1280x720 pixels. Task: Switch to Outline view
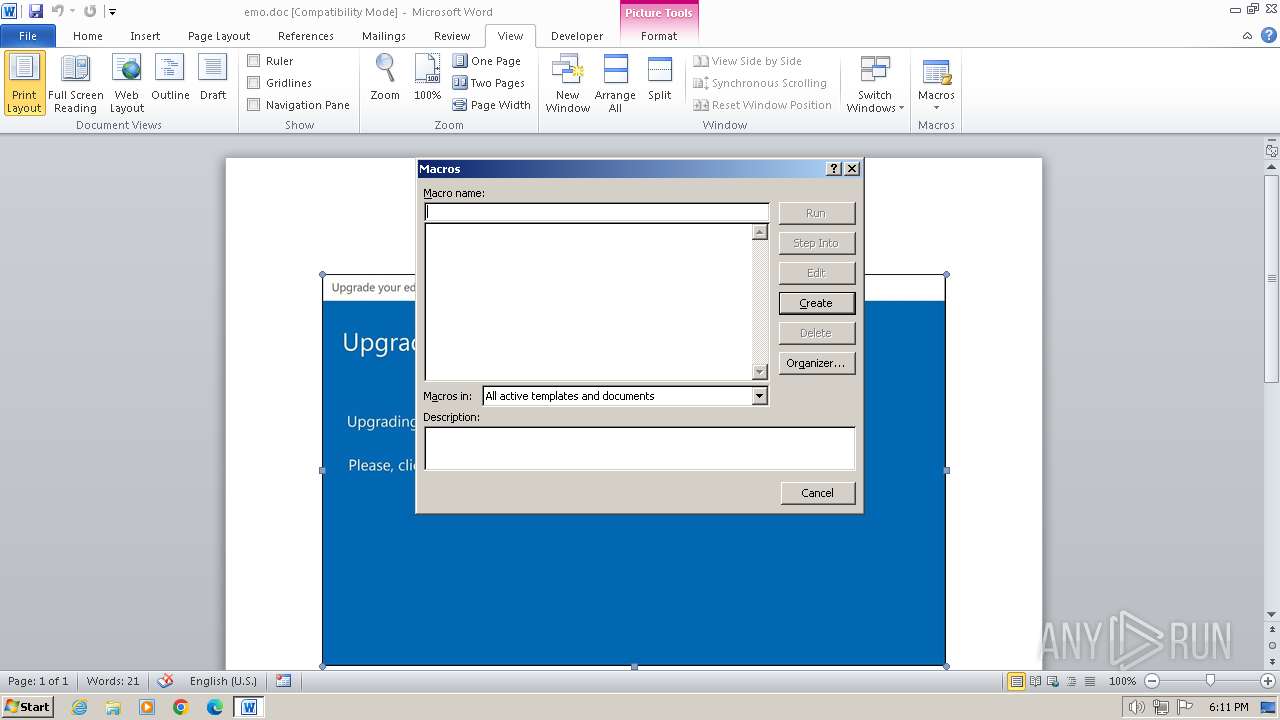point(170,78)
